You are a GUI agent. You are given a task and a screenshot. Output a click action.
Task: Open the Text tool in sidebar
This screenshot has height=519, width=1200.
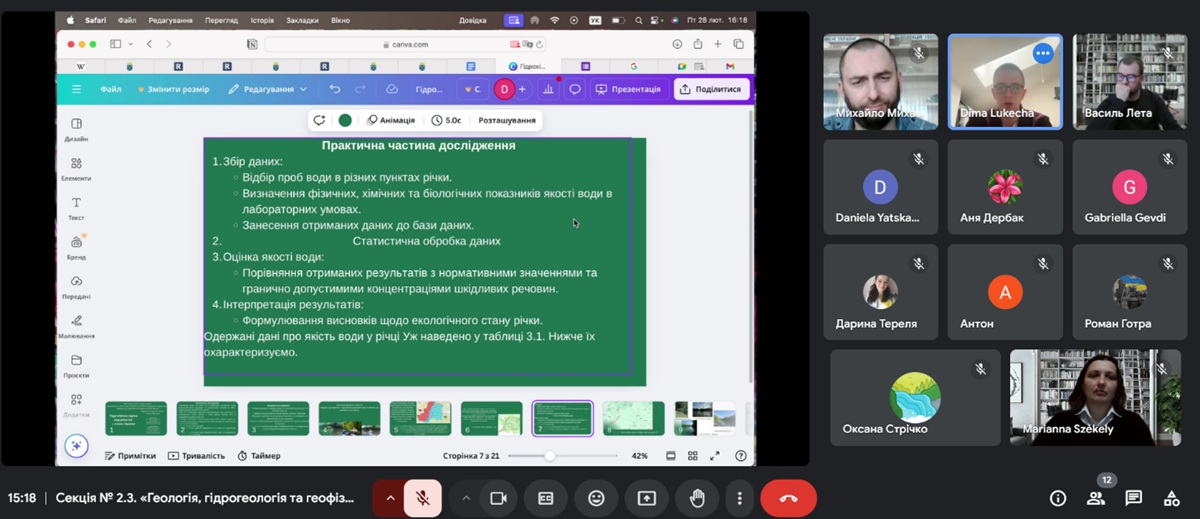click(x=76, y=207)
